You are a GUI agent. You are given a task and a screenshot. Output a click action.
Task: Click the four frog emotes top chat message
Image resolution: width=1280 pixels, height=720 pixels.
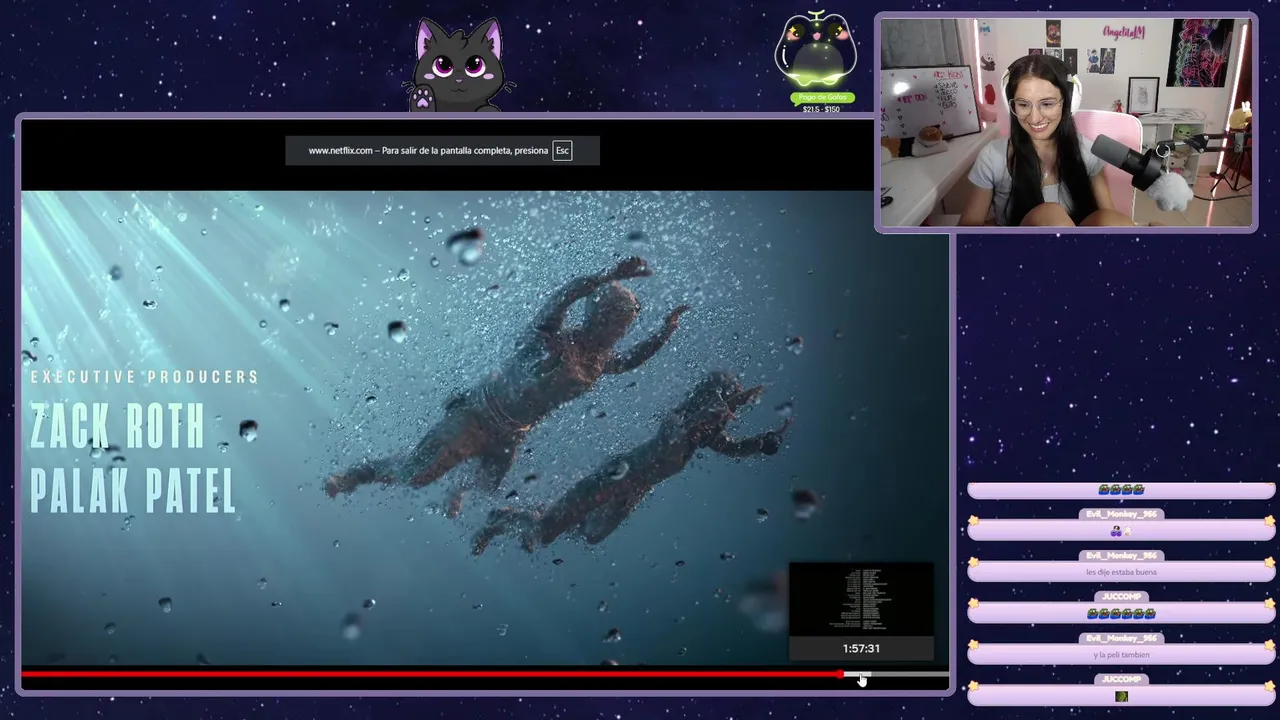point(1121,489)
